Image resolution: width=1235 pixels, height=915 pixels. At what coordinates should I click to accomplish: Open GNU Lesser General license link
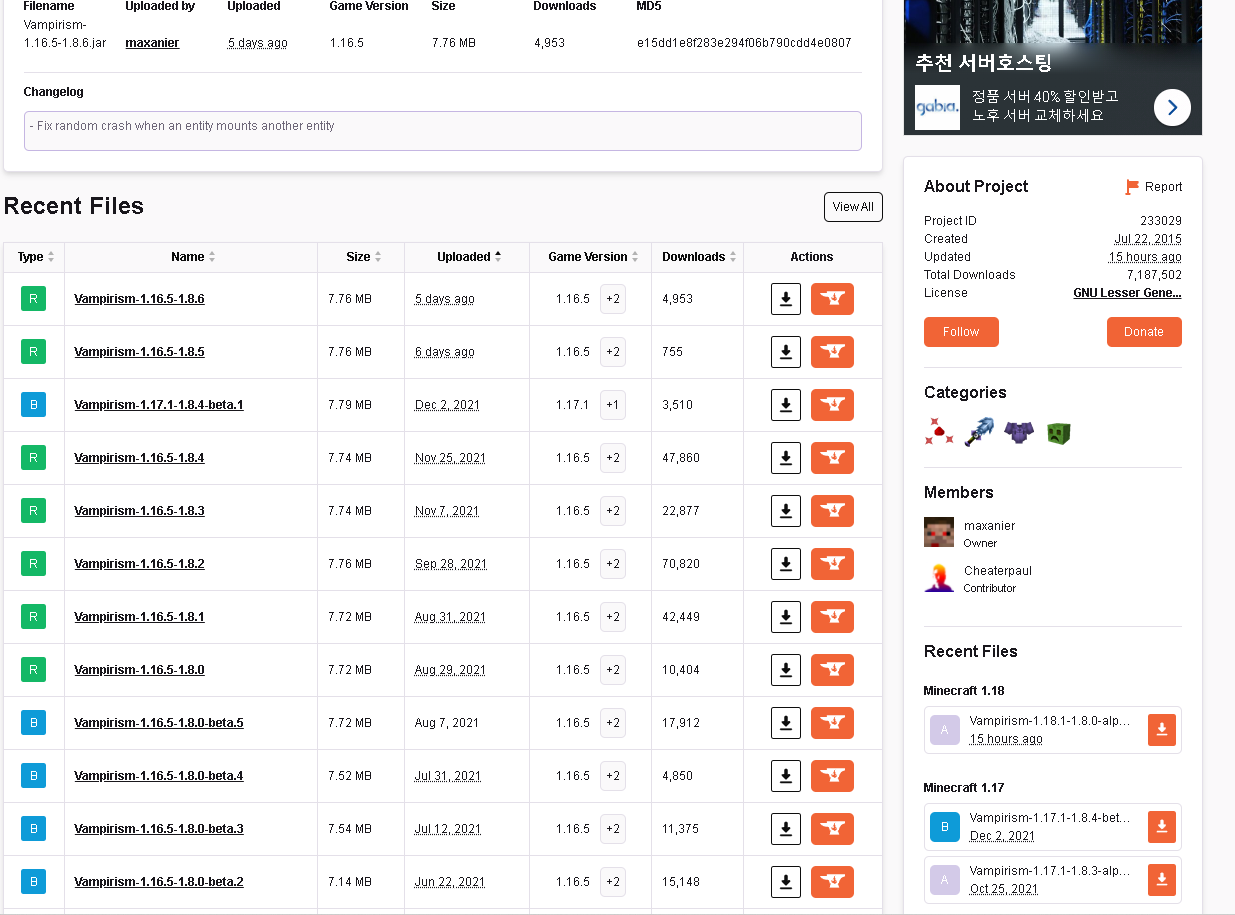(x=1127, y=293)
